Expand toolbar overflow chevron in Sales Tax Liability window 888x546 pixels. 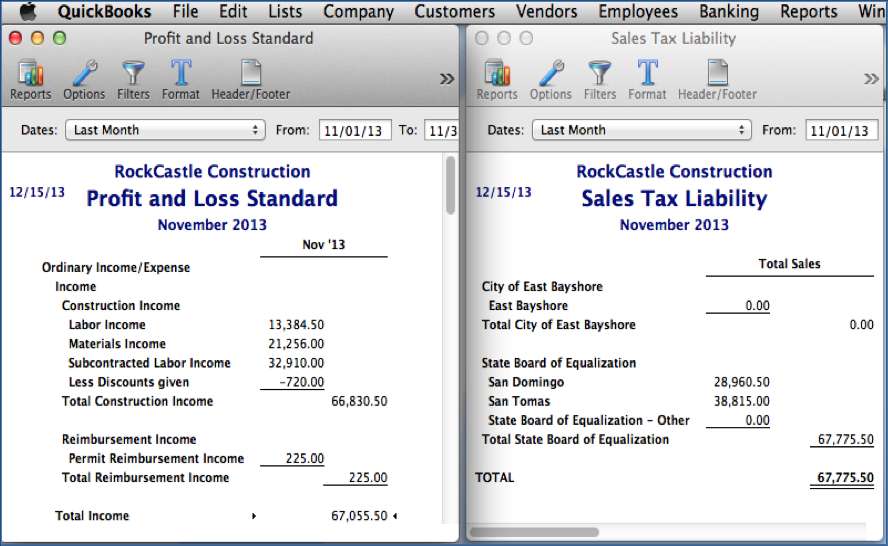click(x=871, y=79)
